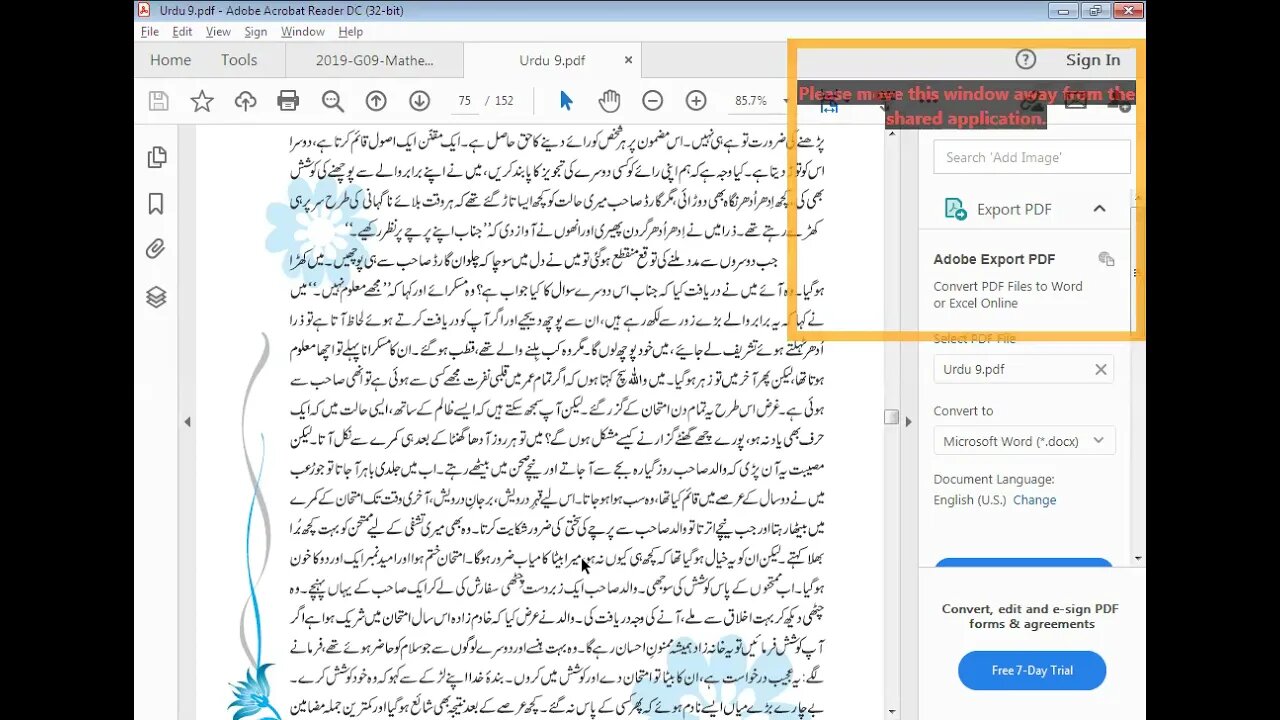This screenshot has height=720, width=1280.
Task: Click the 'Adobe Export PDF' heading text
Action: pyautogui.click(x=994, y=259)
